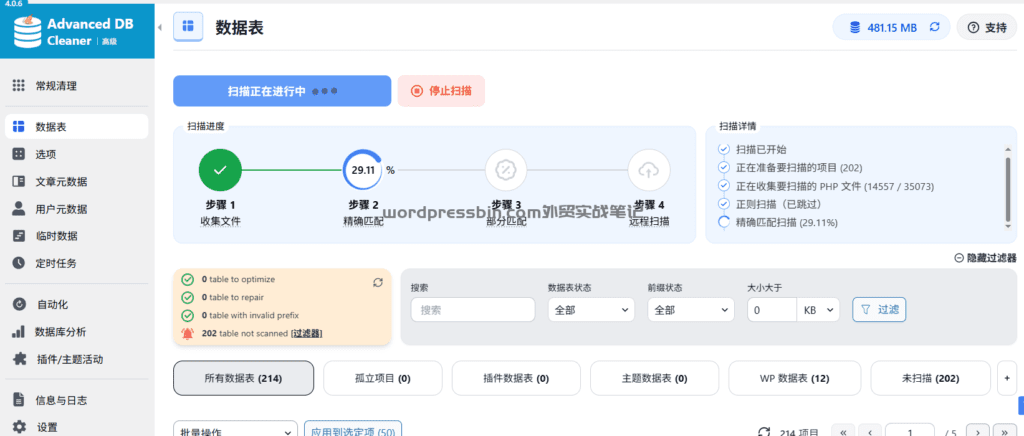The height and width of the screenshot is (436, 1024).
Task: Click the 步骤 1 green checkmark circle
Action: tap(220, 170)
